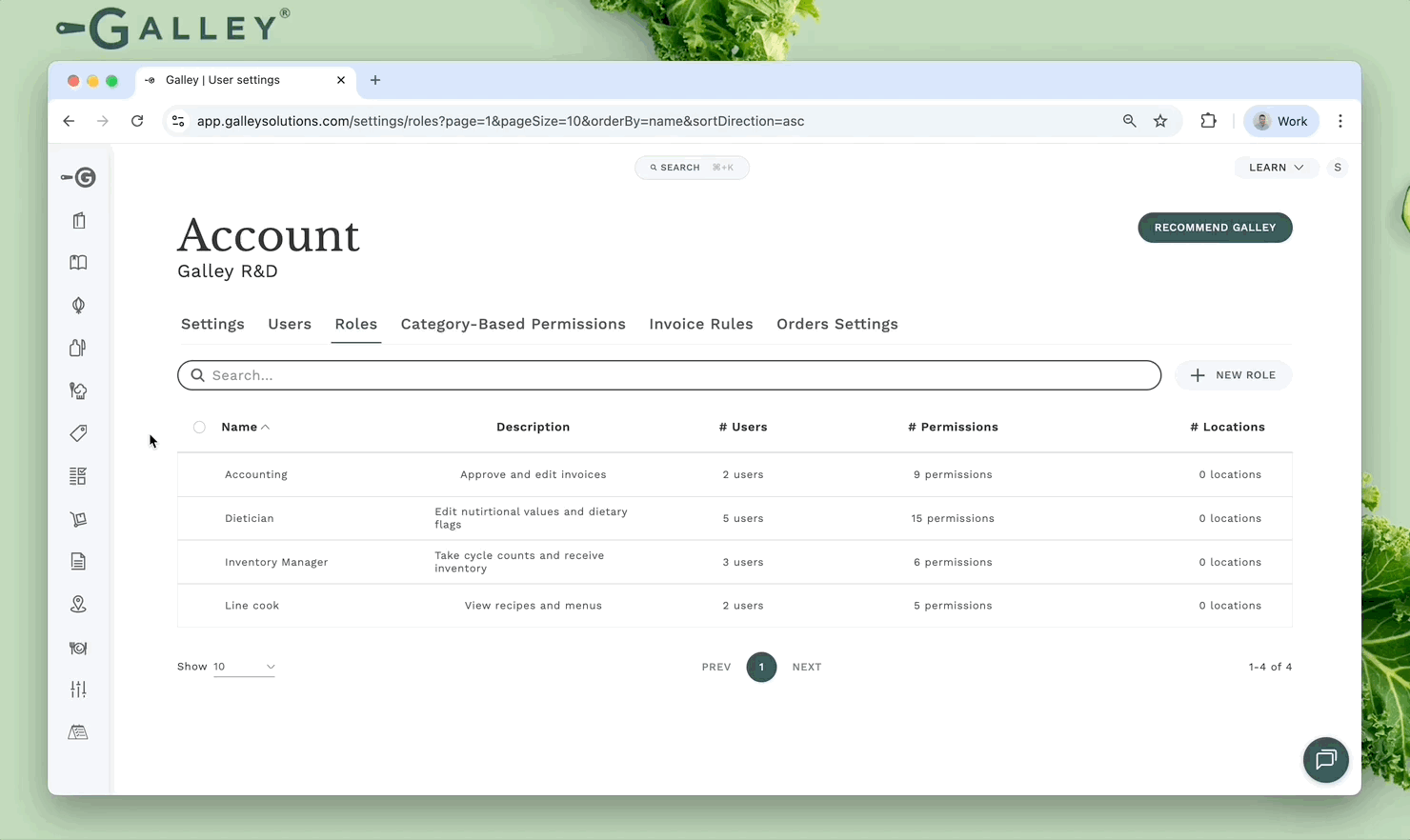
Task: Click the browser address bar URL
Action: tap(500, 121)
